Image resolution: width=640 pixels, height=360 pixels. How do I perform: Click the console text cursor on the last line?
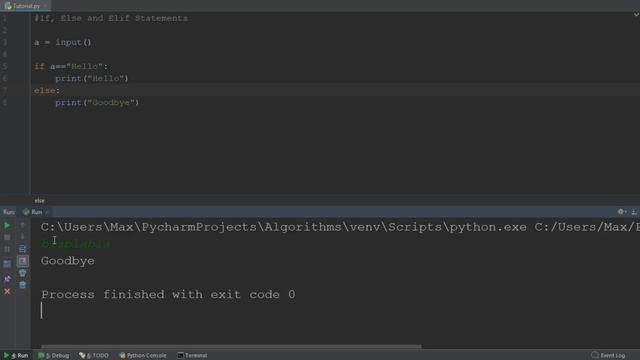42,311
